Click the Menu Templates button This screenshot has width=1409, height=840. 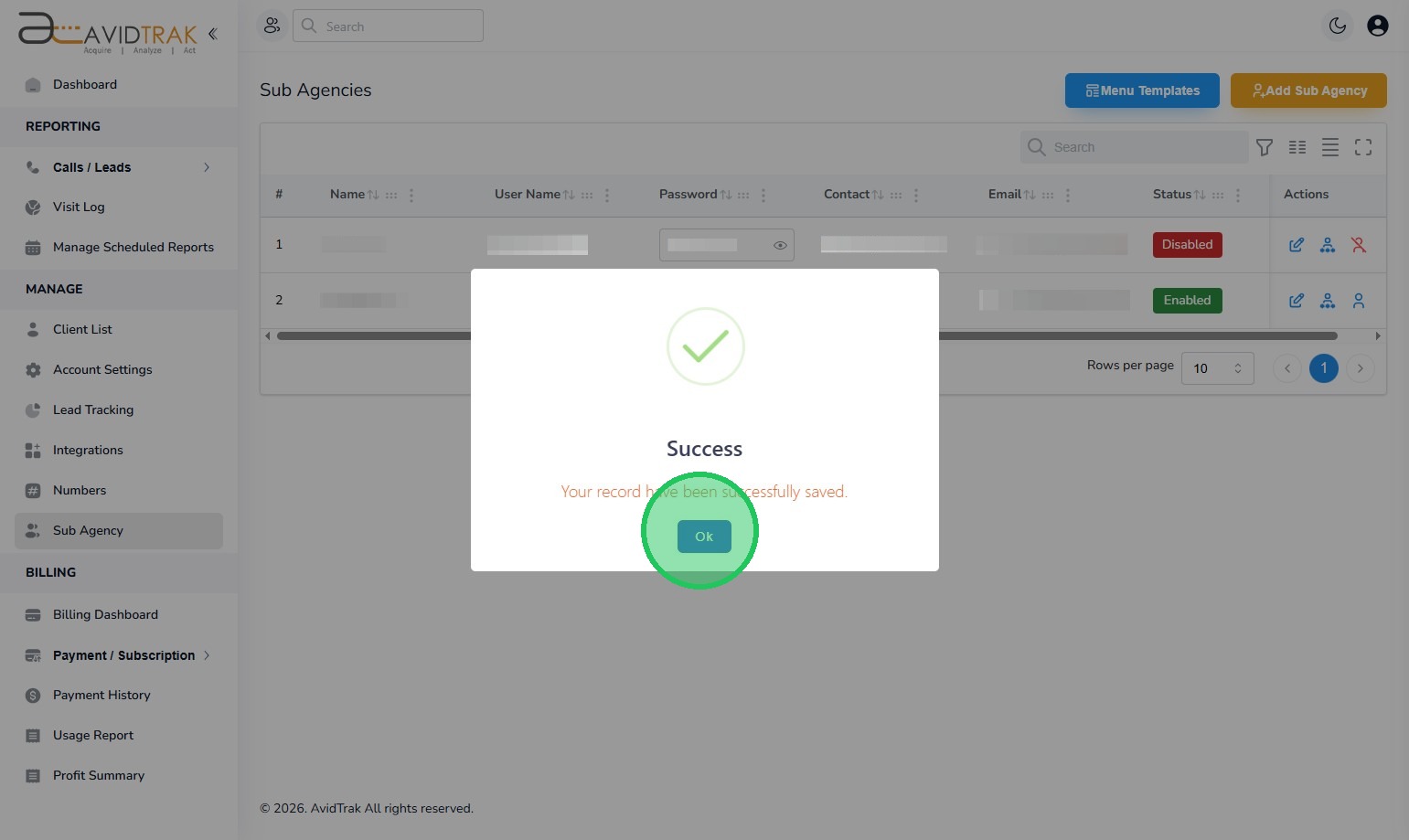click(1142, 90)
